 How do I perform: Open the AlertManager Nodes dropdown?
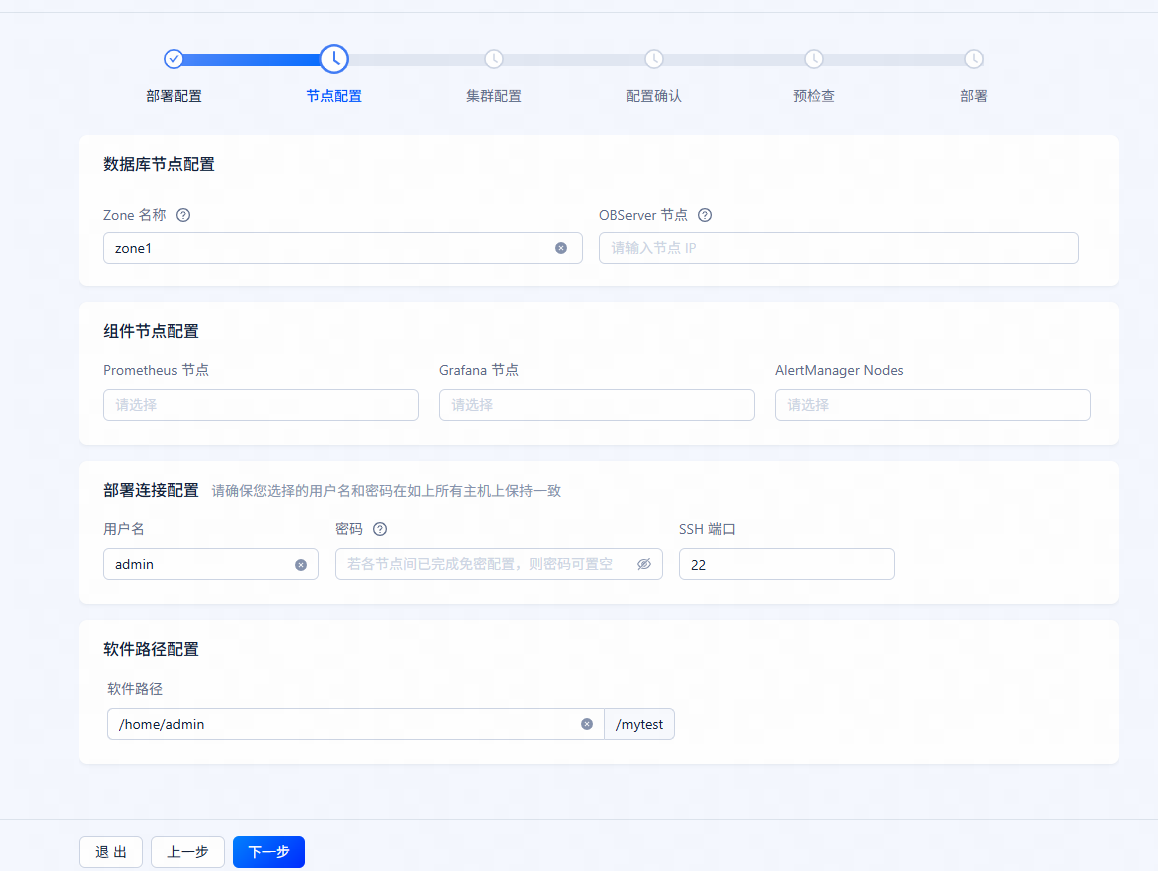click(933, 405)
